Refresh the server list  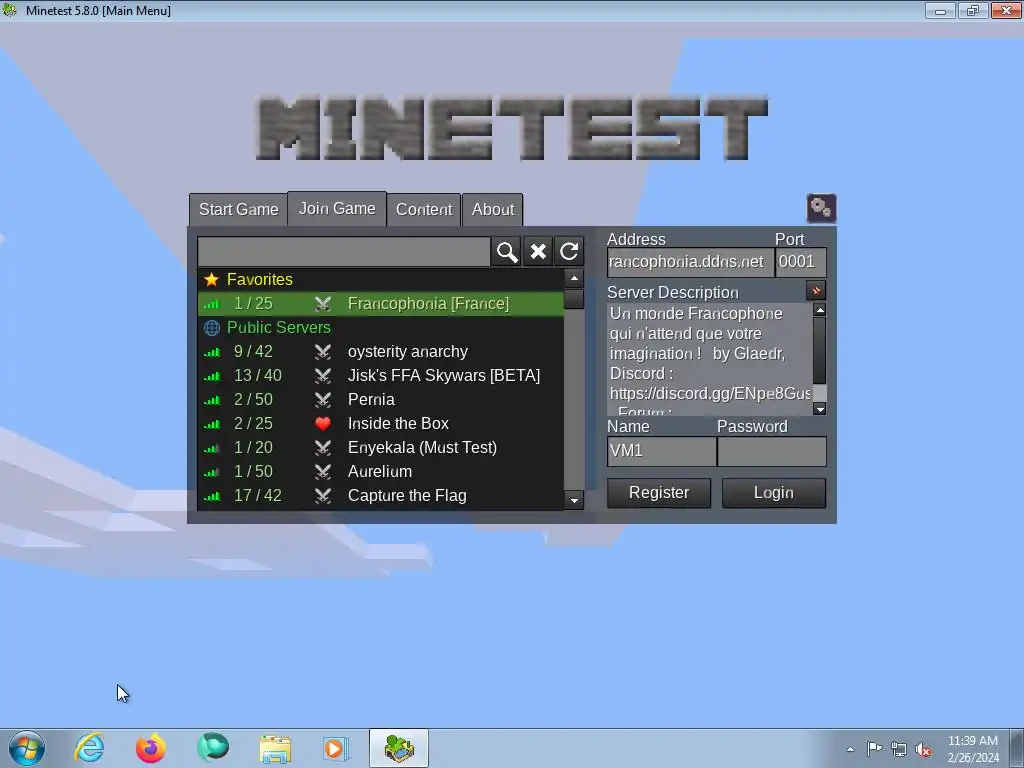point(569,251)
